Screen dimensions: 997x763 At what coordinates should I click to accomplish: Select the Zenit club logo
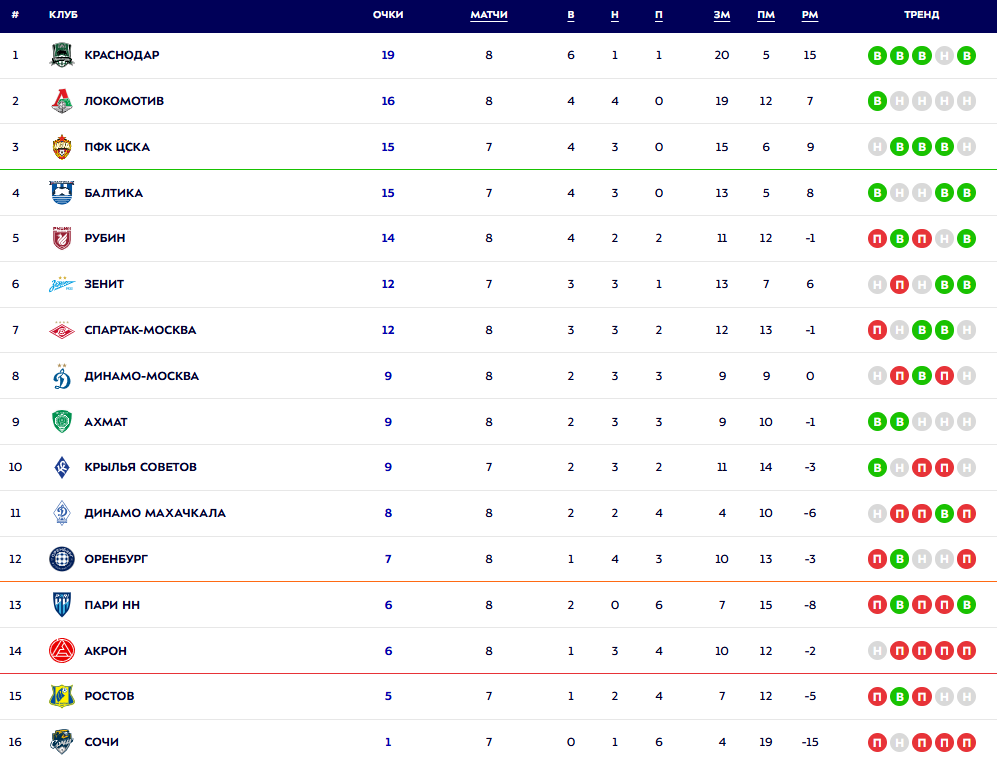tap(62, 285)
